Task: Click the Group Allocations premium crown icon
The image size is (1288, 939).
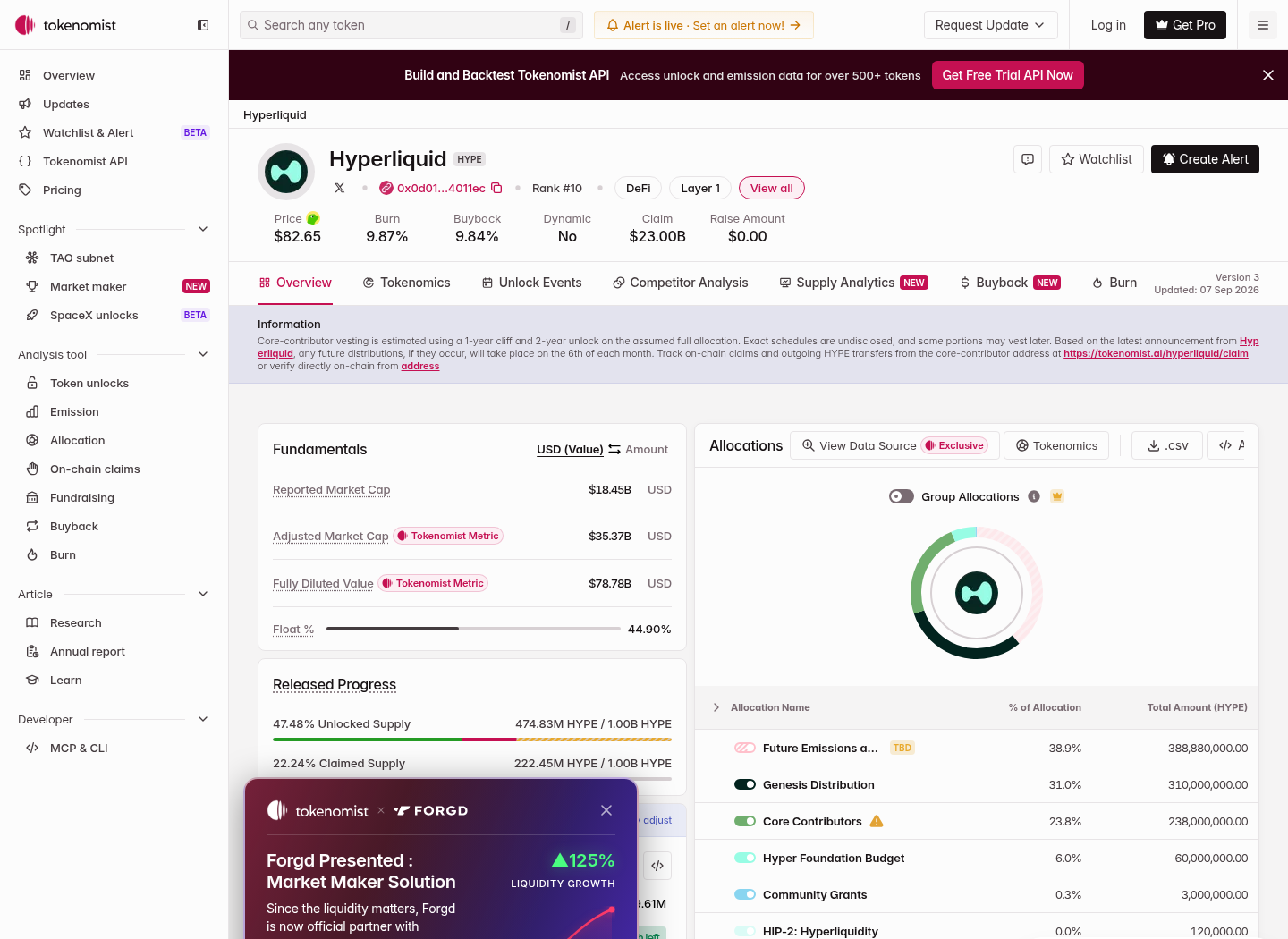Action: point(1057,496)
